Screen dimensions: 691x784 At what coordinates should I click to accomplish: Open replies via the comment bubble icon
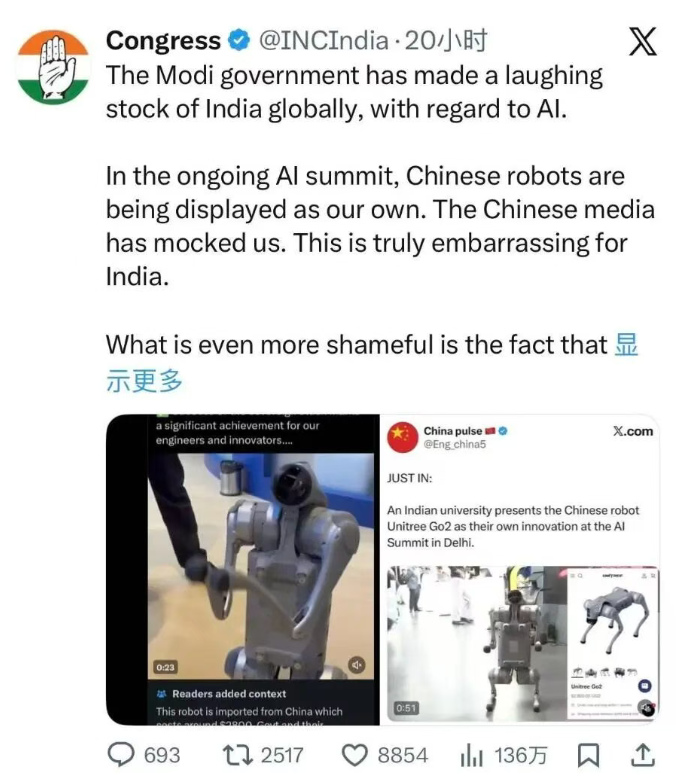(x=121, y=754)
